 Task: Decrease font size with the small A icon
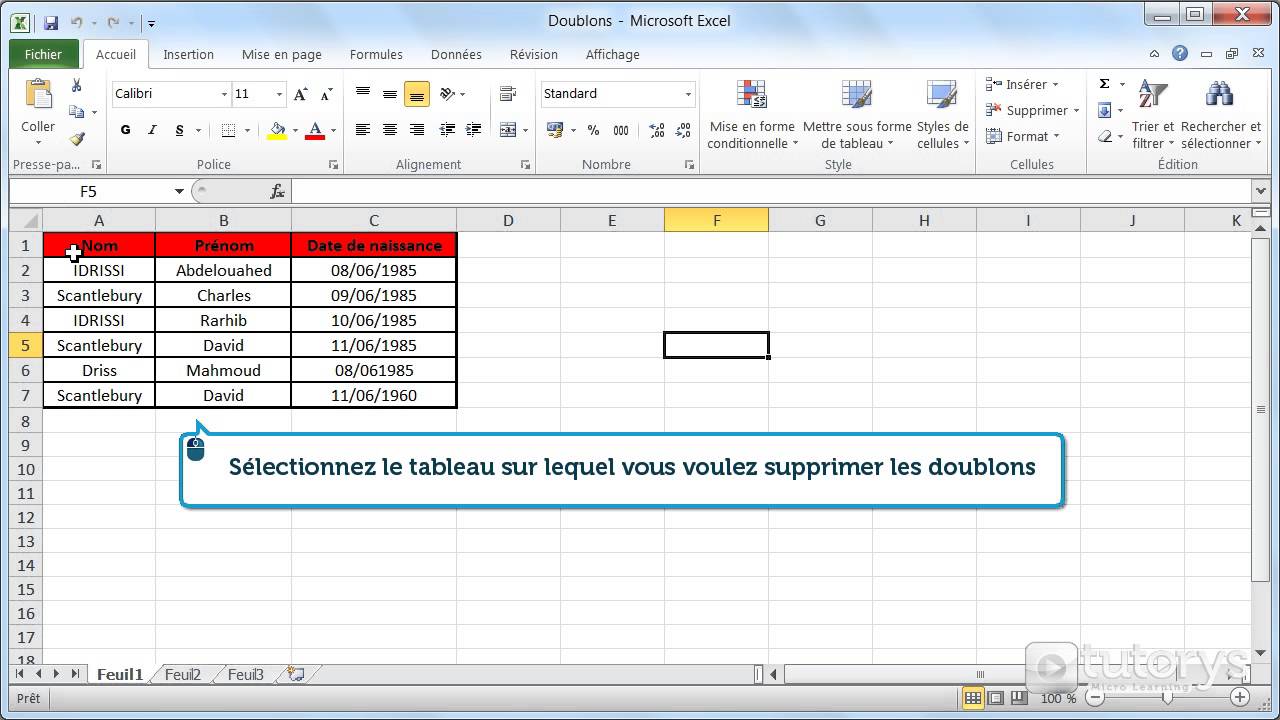(x=327, y=94)
